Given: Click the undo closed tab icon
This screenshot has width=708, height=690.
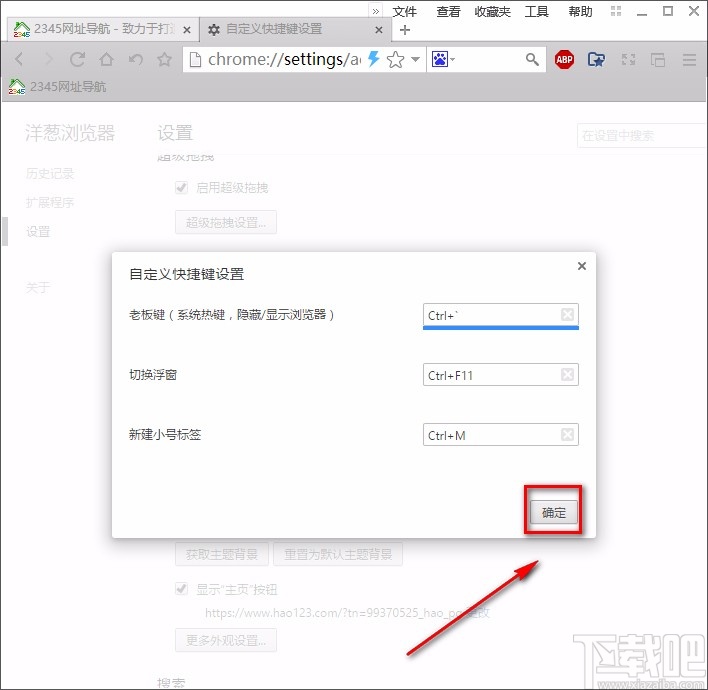Looking at the screenshot, I should [135, 59].
